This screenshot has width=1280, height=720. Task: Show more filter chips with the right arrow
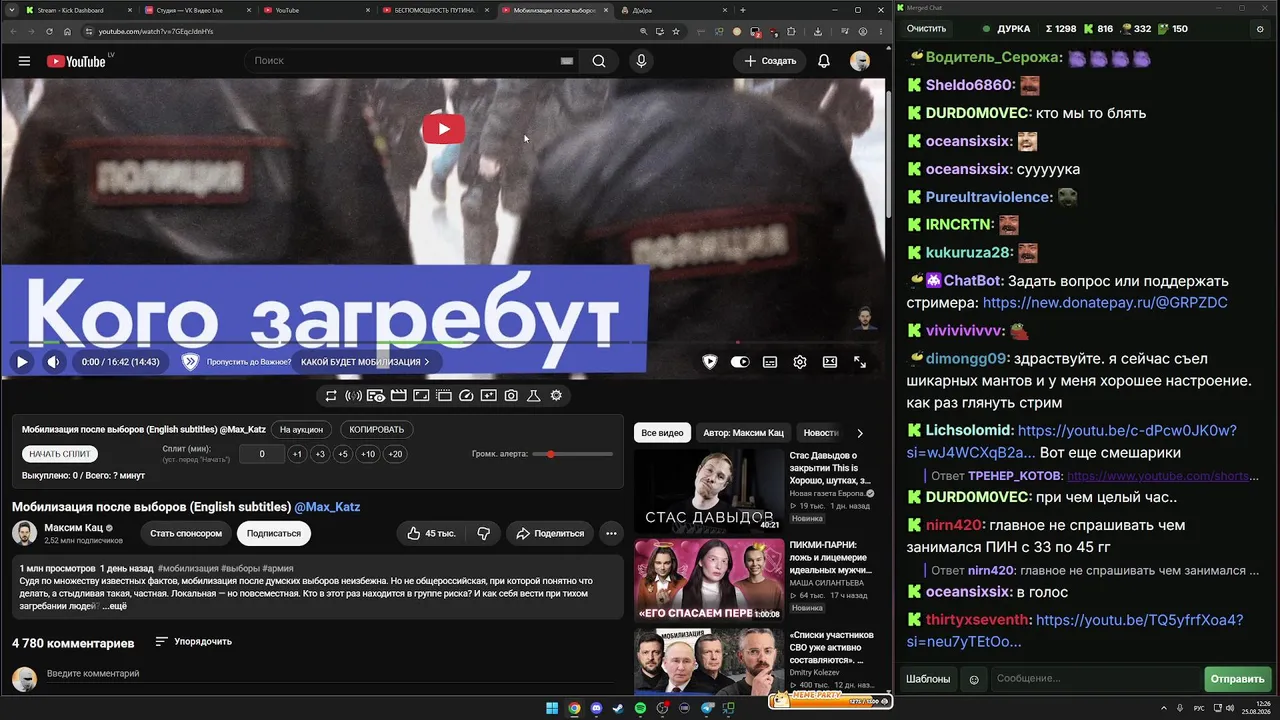click(860, 433)
